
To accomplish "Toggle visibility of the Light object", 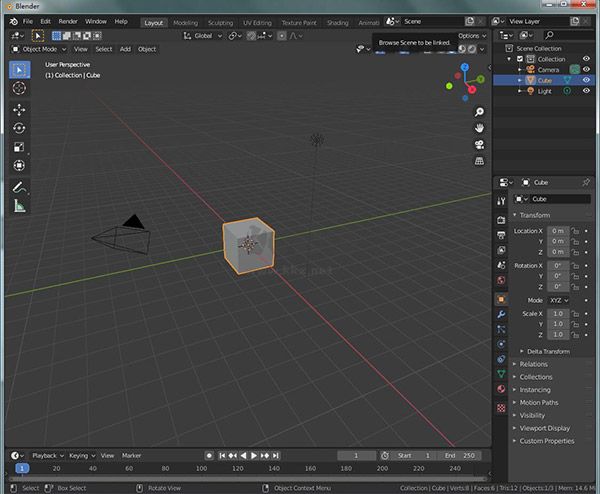I will (x=586, y=91).
